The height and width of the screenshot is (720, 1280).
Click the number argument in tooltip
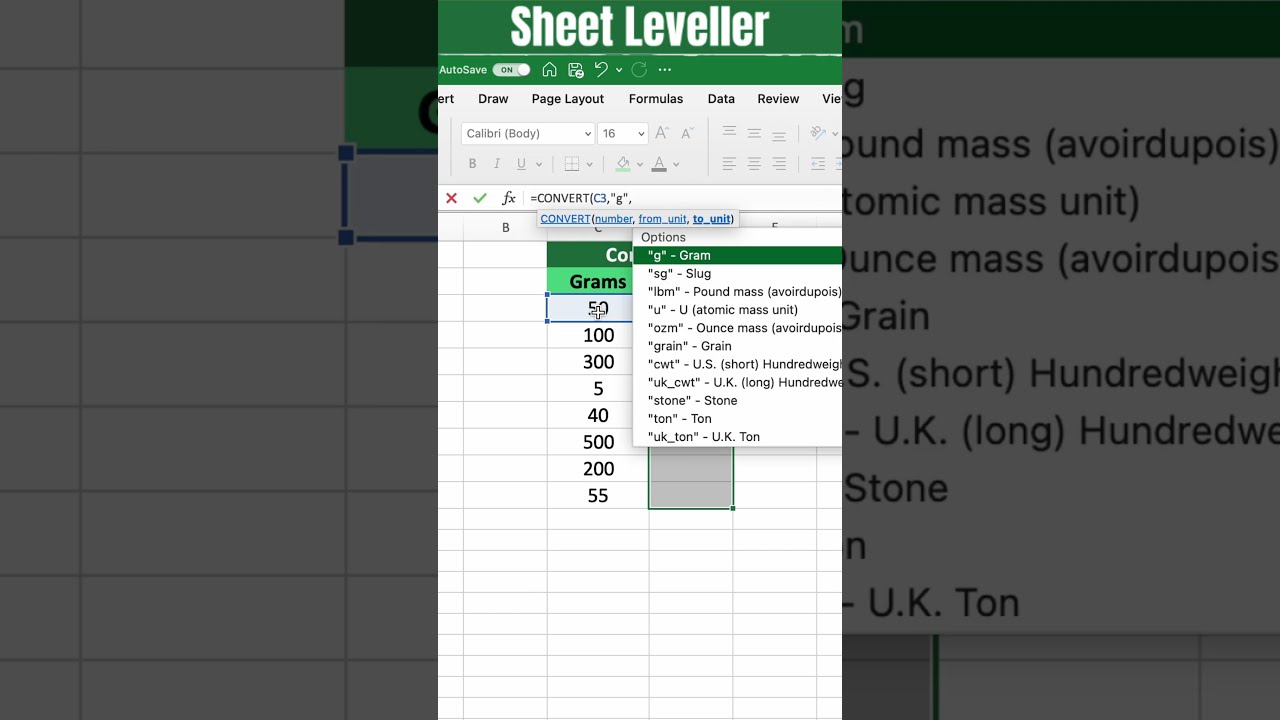point(613,219)
